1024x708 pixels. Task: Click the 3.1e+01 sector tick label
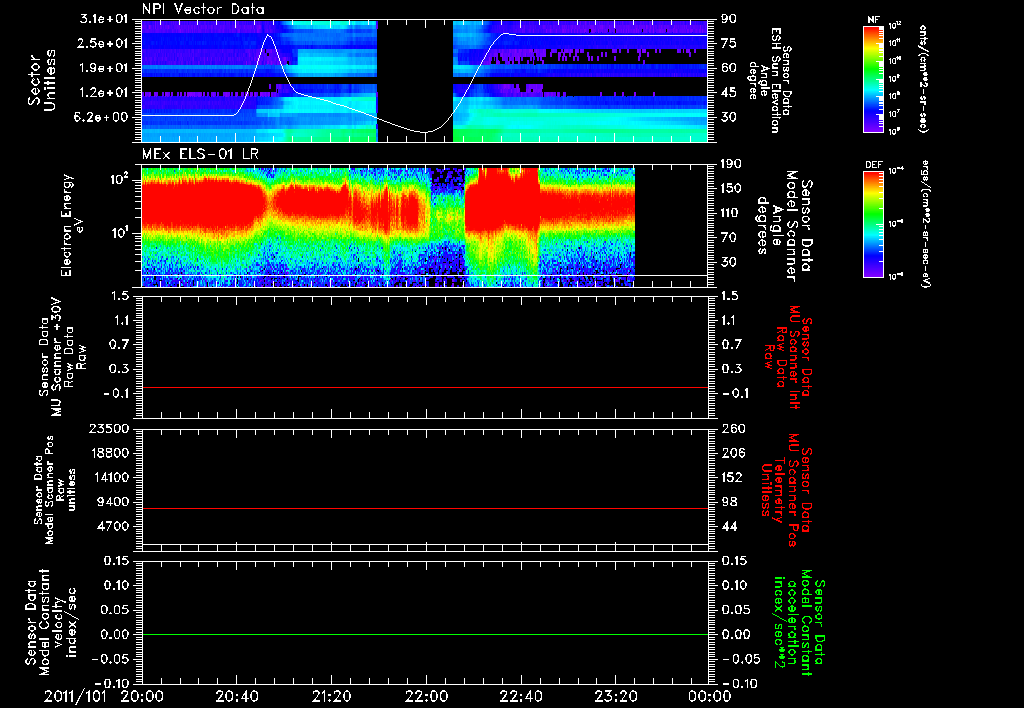pos(104,19)
